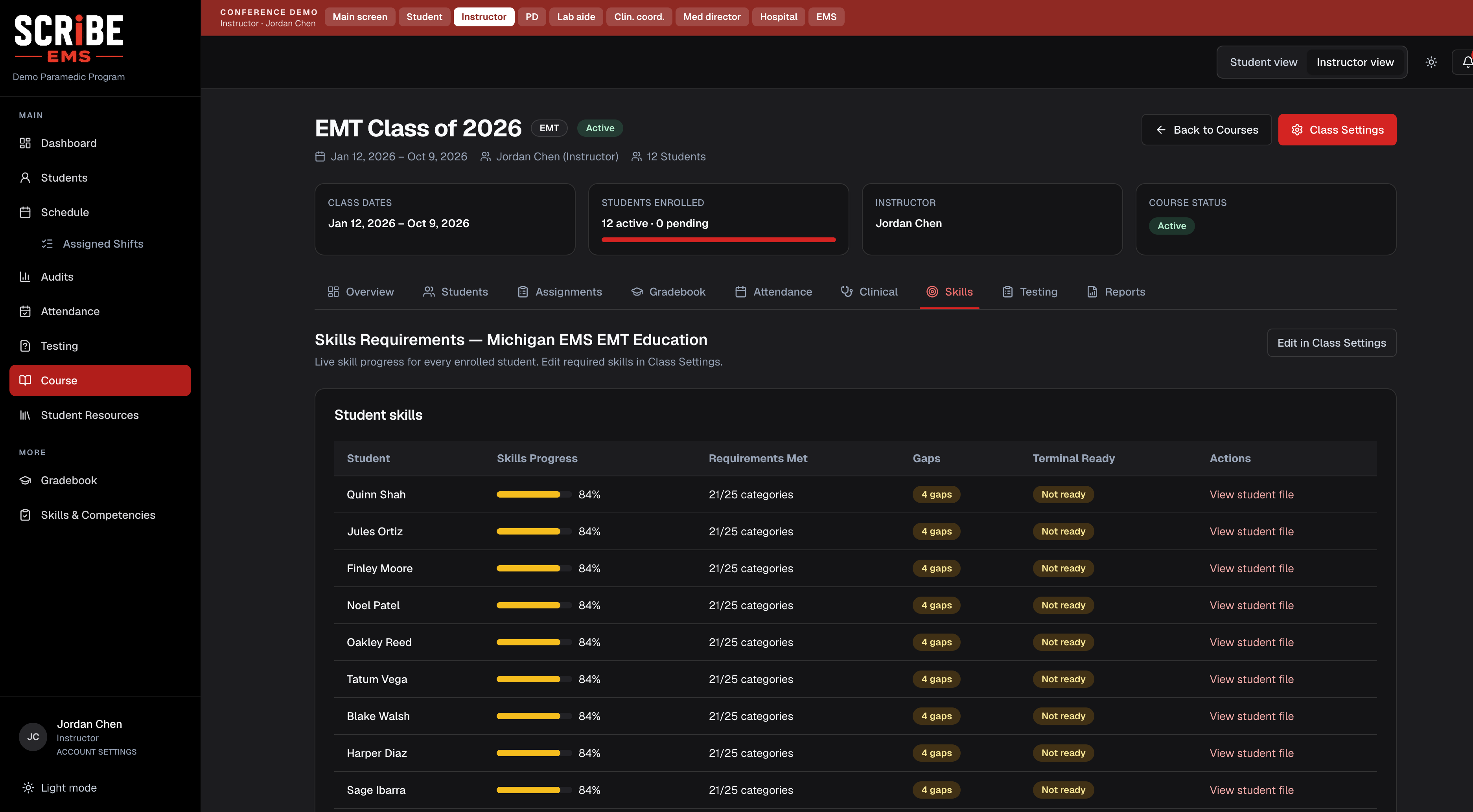The height and width of the screenshot is (812, 1473).
Task: Switch to Instructor view
Action: [x=1355, y=62]
